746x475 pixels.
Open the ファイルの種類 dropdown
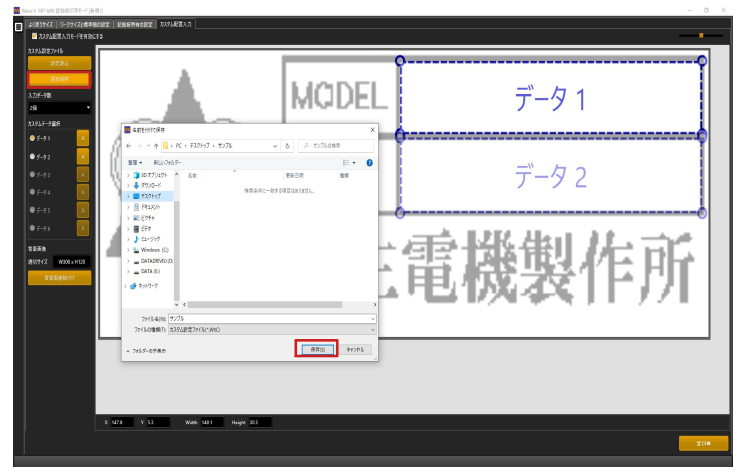(x=272, y=329)
